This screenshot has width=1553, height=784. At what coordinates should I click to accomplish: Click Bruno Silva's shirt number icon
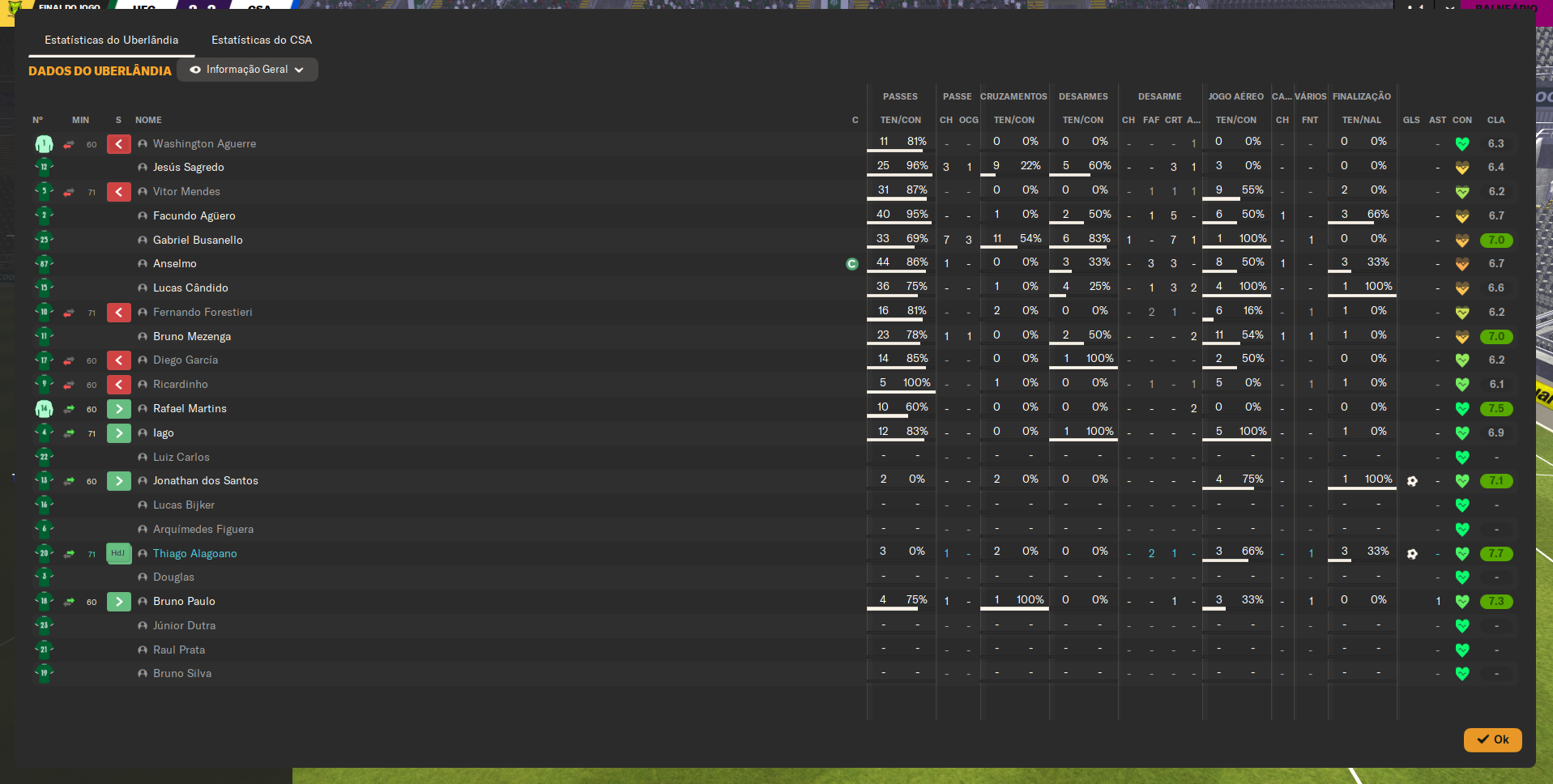44,674
